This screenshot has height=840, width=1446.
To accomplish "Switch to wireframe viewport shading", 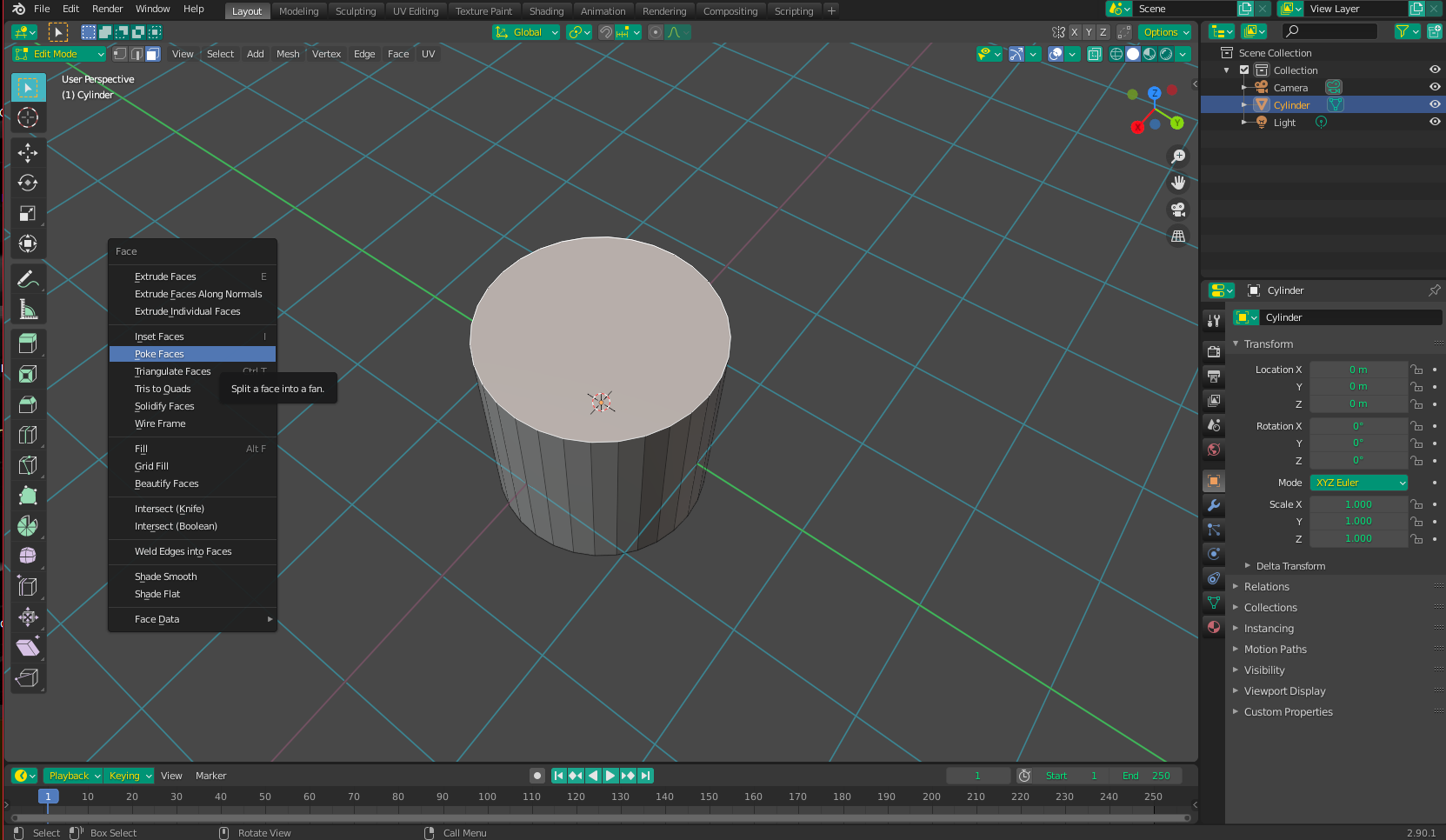I will pyautogui.click(x=1116, y=54).
